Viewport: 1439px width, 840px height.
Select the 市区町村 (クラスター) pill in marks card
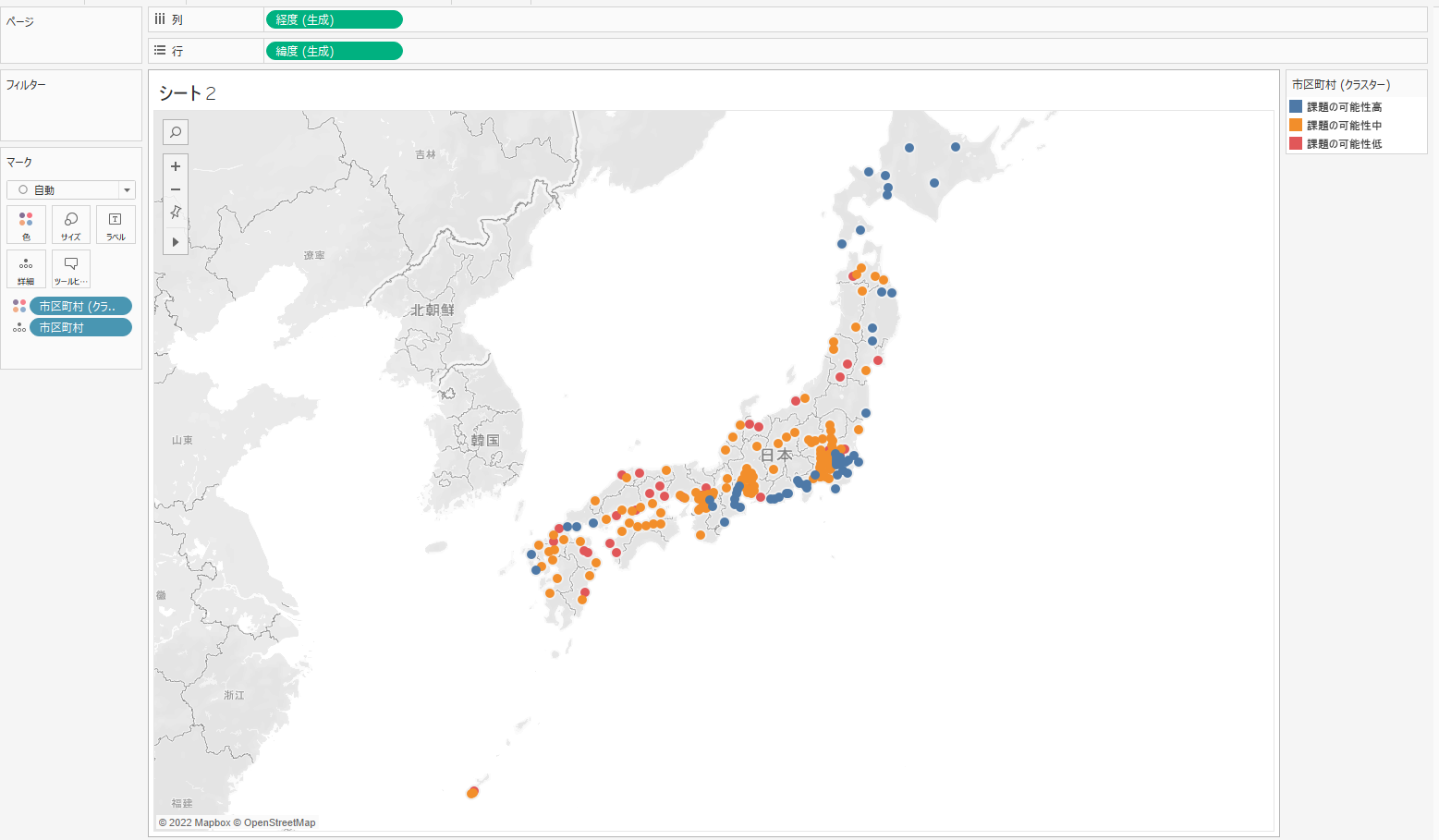tap(80, 306)
